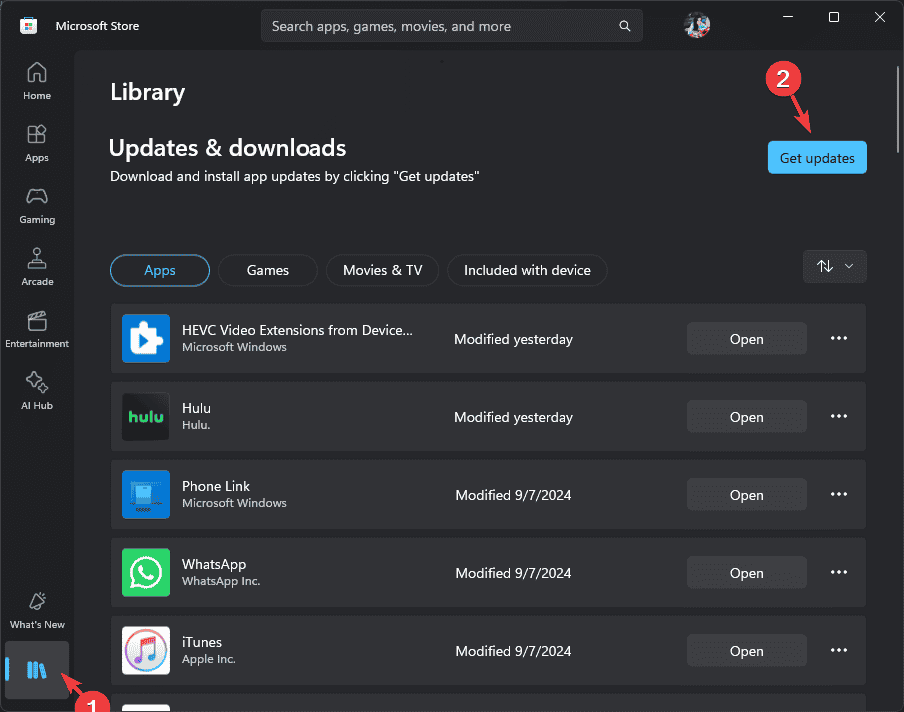Image resolution: width=904 pixels, height=712 pixels.
Task: Open the sort order dropdown
Action: click(834, 266)
